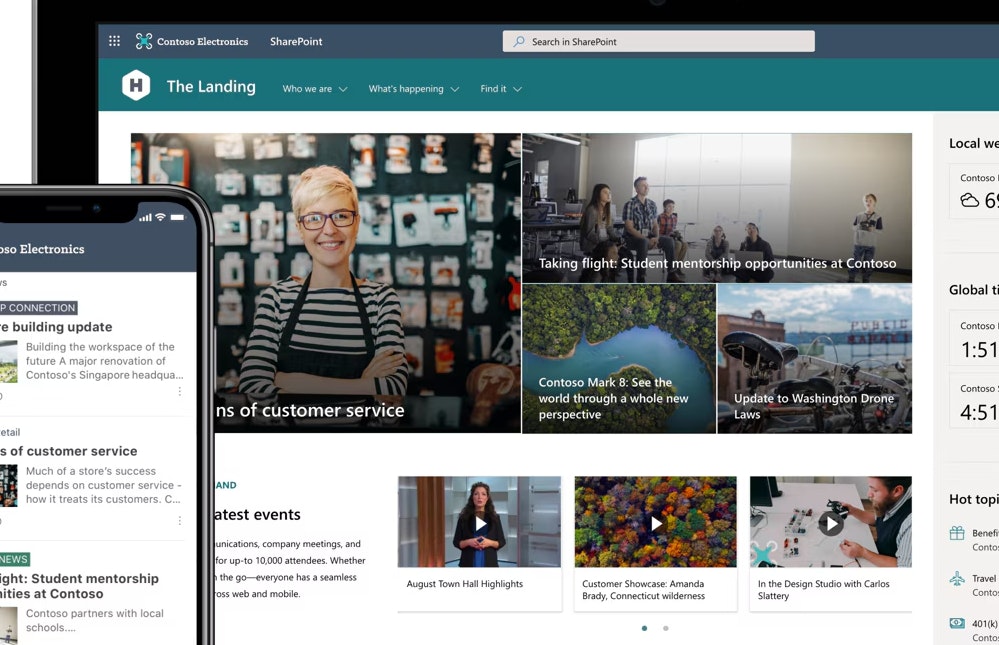Play the Customer Showcase Amanda Brady video
Screen dimensions: 999x645
(x=656, y=523)
